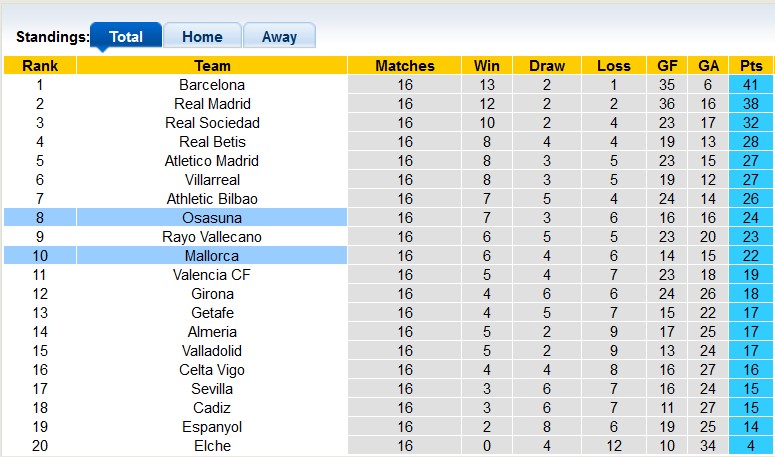Screen dimensions: 775x457
Task: Open the Home standings tab
Action: [202, 37]
